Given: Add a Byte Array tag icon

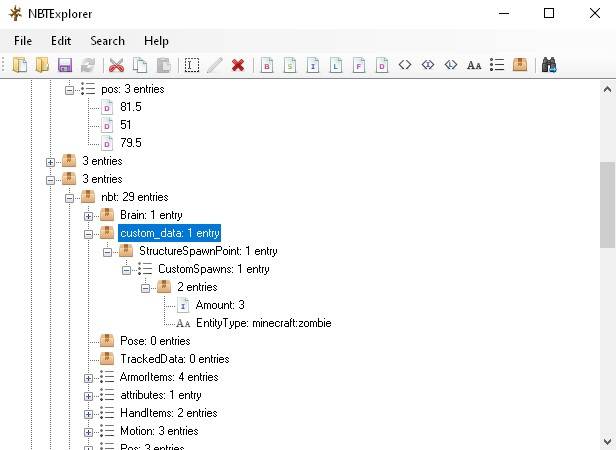Looking at the screenshot, I should [x=405, y=64].
